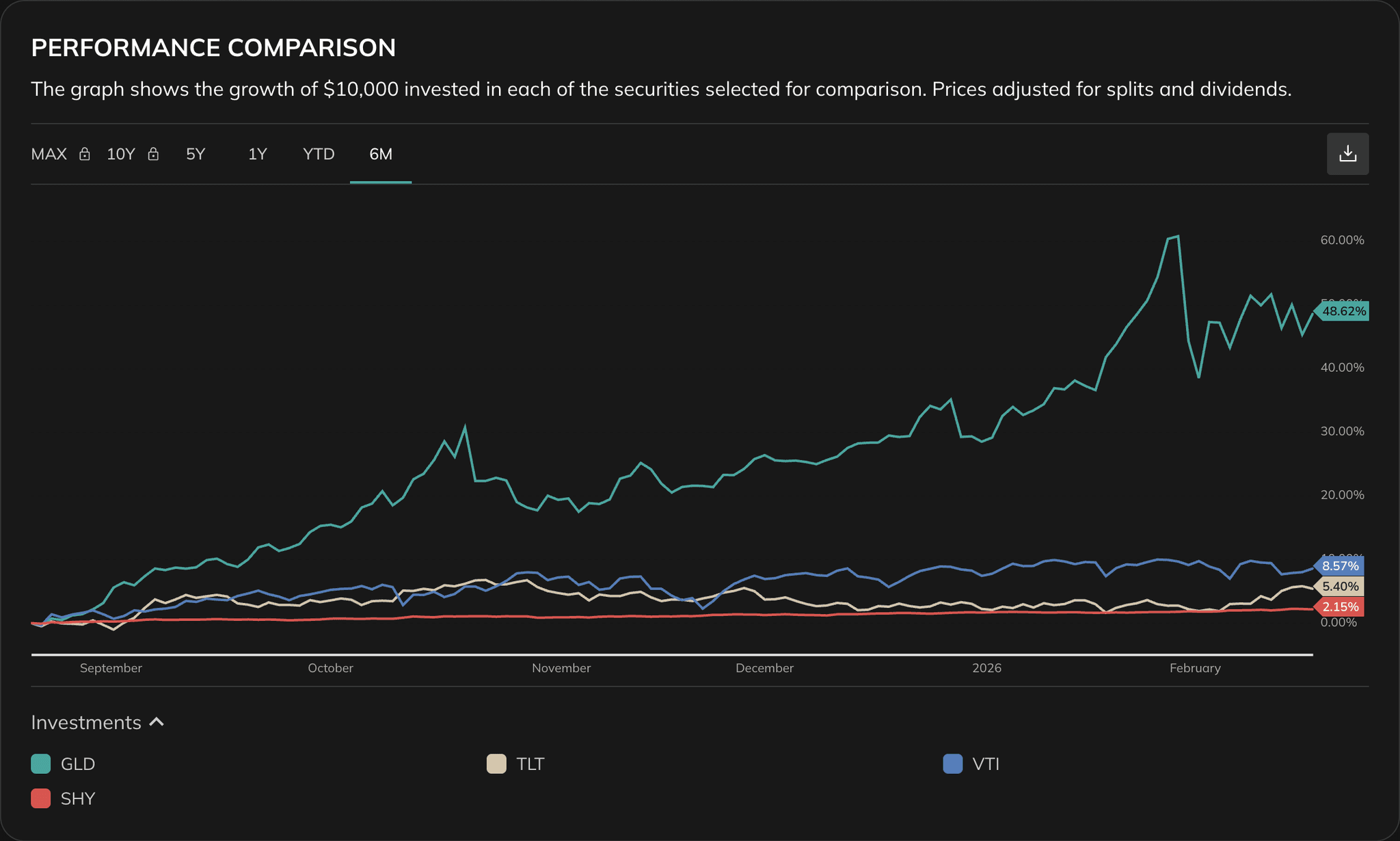This screenshot has width=1400, height=841.
Task: Click the download chart data icon
Action: [1347, 154]
